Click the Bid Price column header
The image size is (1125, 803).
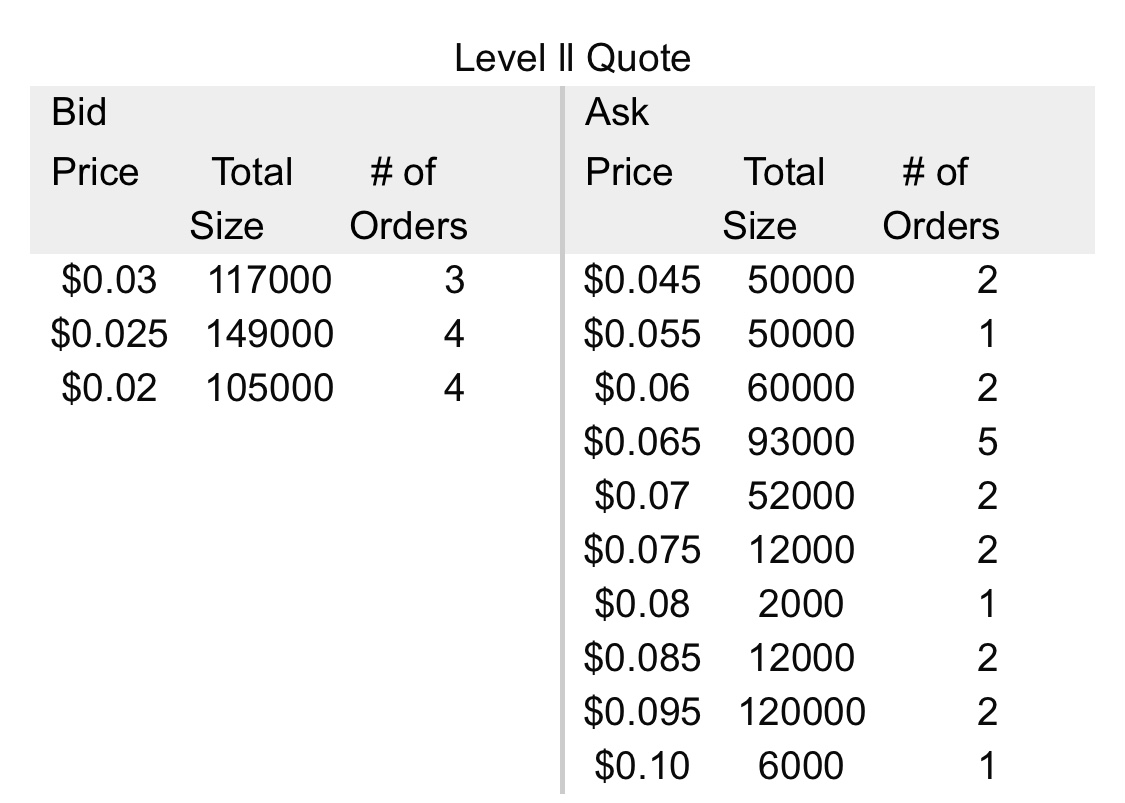95,172
